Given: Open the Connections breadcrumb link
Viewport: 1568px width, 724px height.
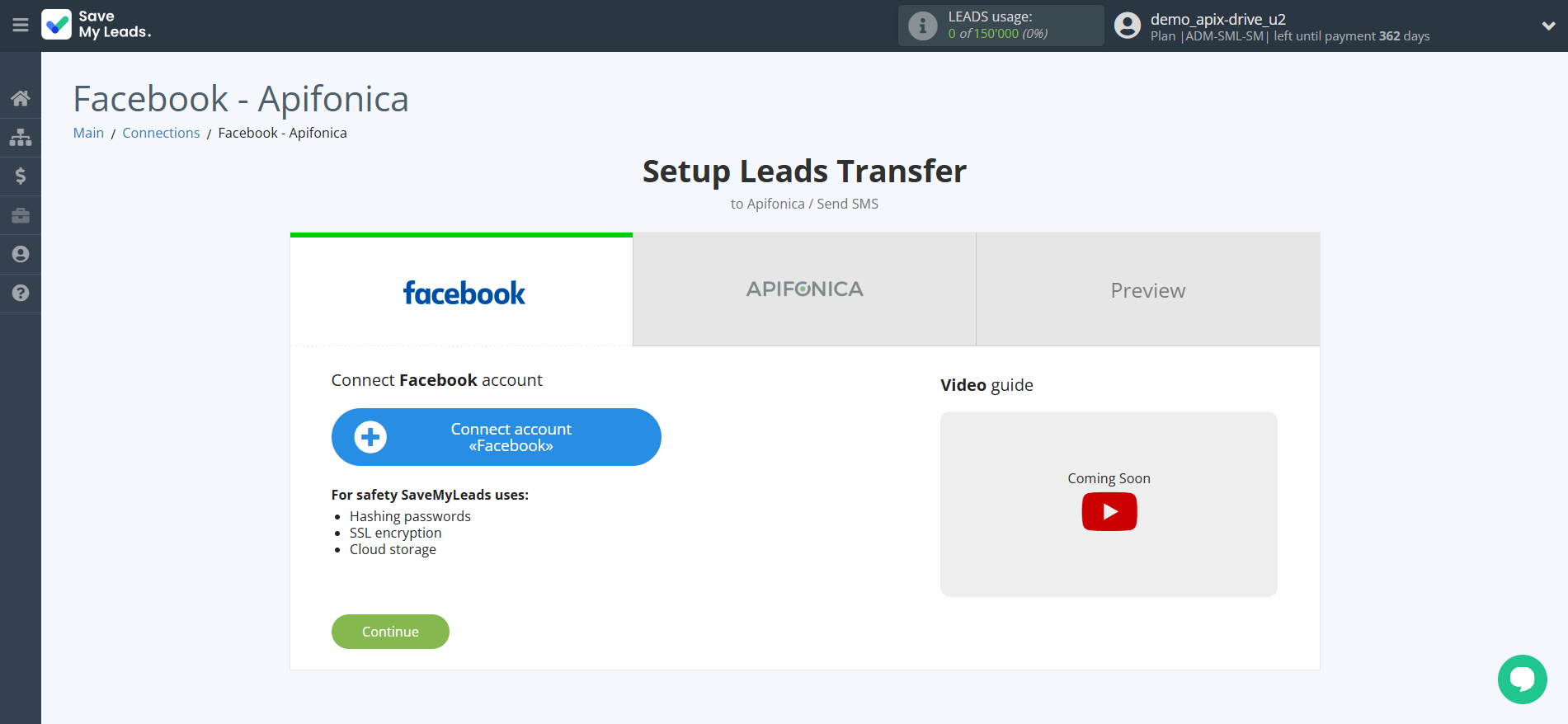Looking at the screenshot, I should [161, 133].
